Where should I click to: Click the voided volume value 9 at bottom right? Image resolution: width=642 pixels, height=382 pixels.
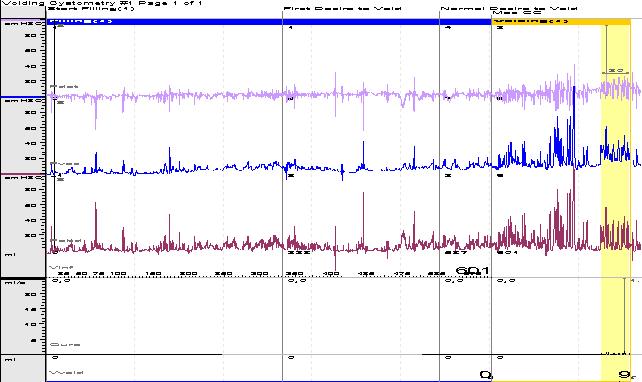click(624, 374)
